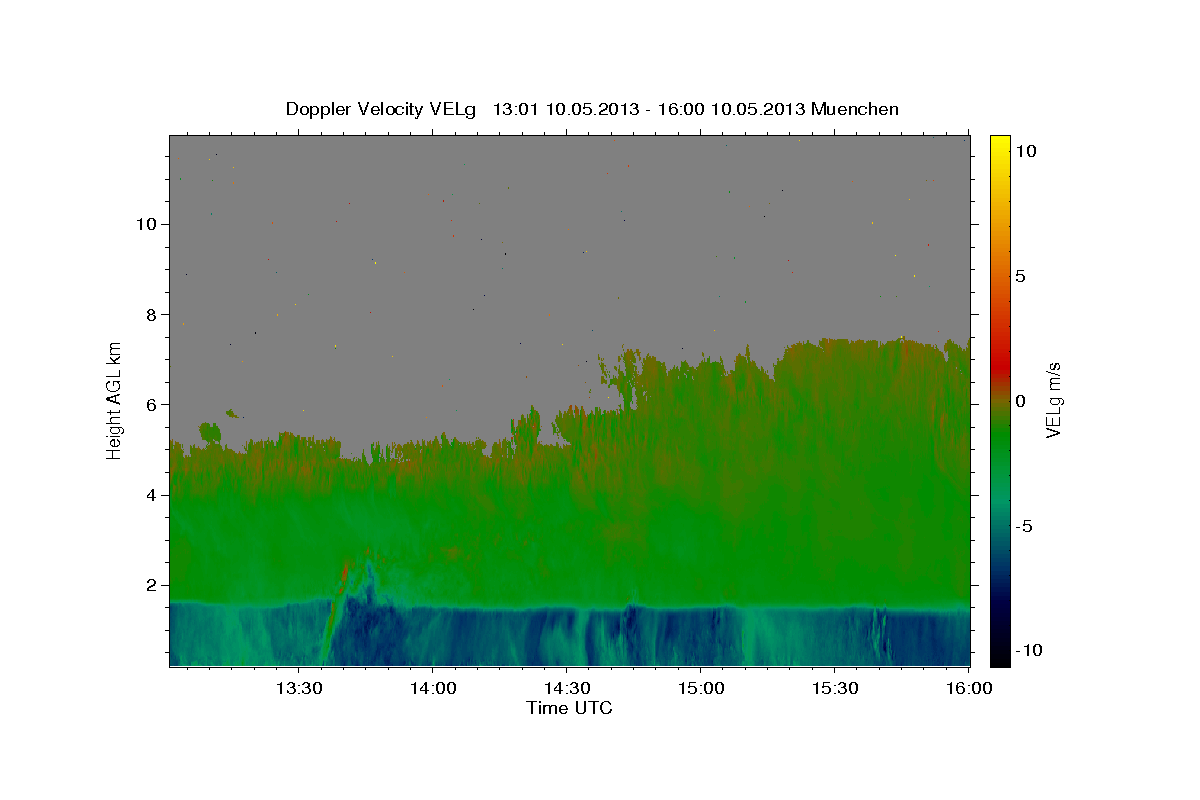Click the 15:00 time tick label
This screenshot has height=800, width=1200.
tap(700, 689)
